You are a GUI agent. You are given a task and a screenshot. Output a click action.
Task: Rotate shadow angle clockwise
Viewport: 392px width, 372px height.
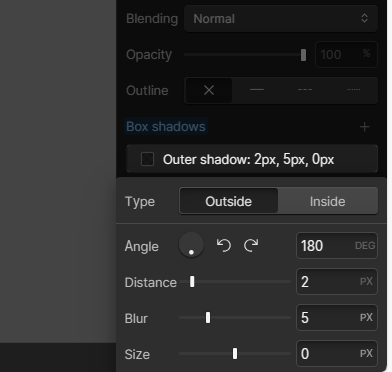[x=251, y=245]
